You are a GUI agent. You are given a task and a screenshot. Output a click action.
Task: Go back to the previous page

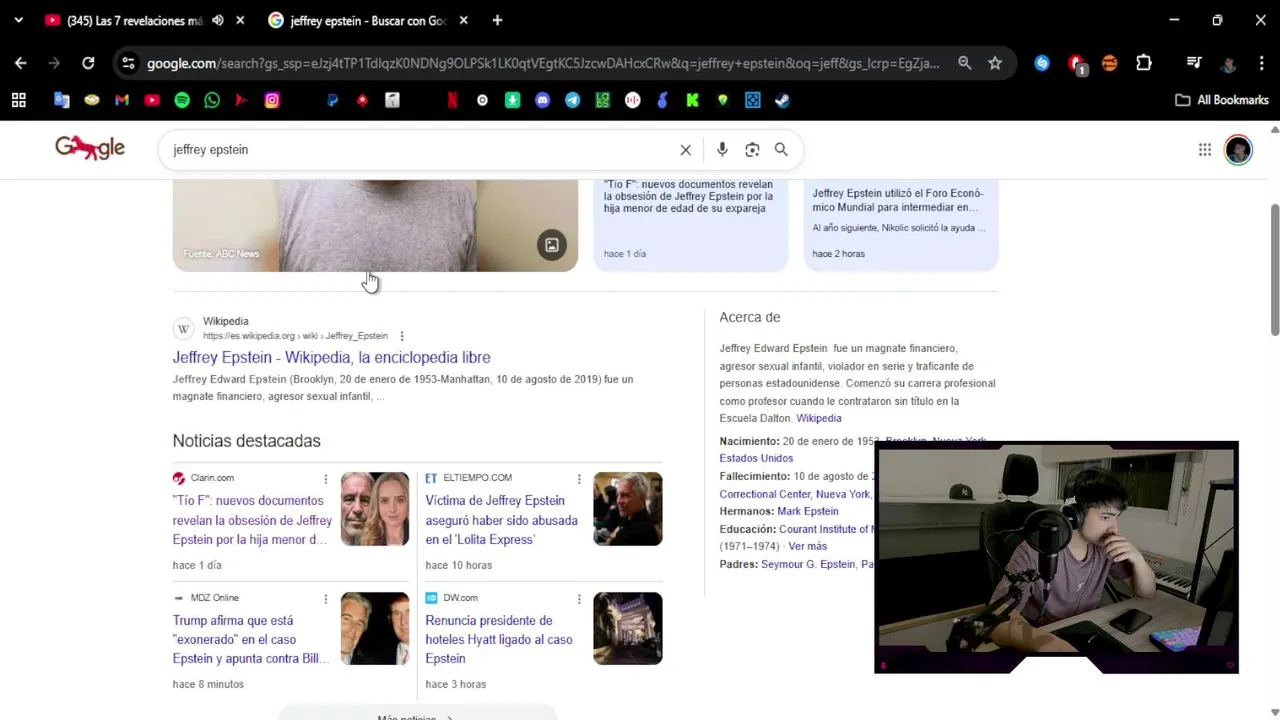(21, 63)
